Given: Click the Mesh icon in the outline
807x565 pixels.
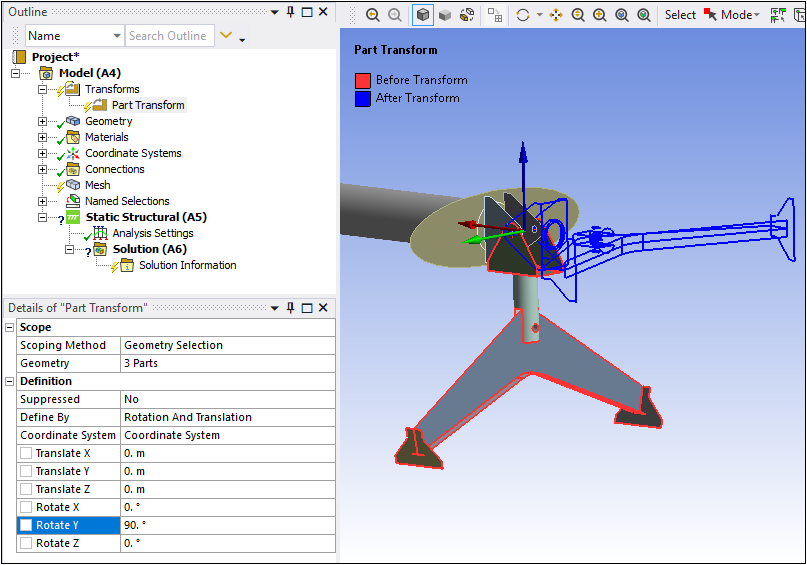Looking at the screenshot, I should [73, 184].
